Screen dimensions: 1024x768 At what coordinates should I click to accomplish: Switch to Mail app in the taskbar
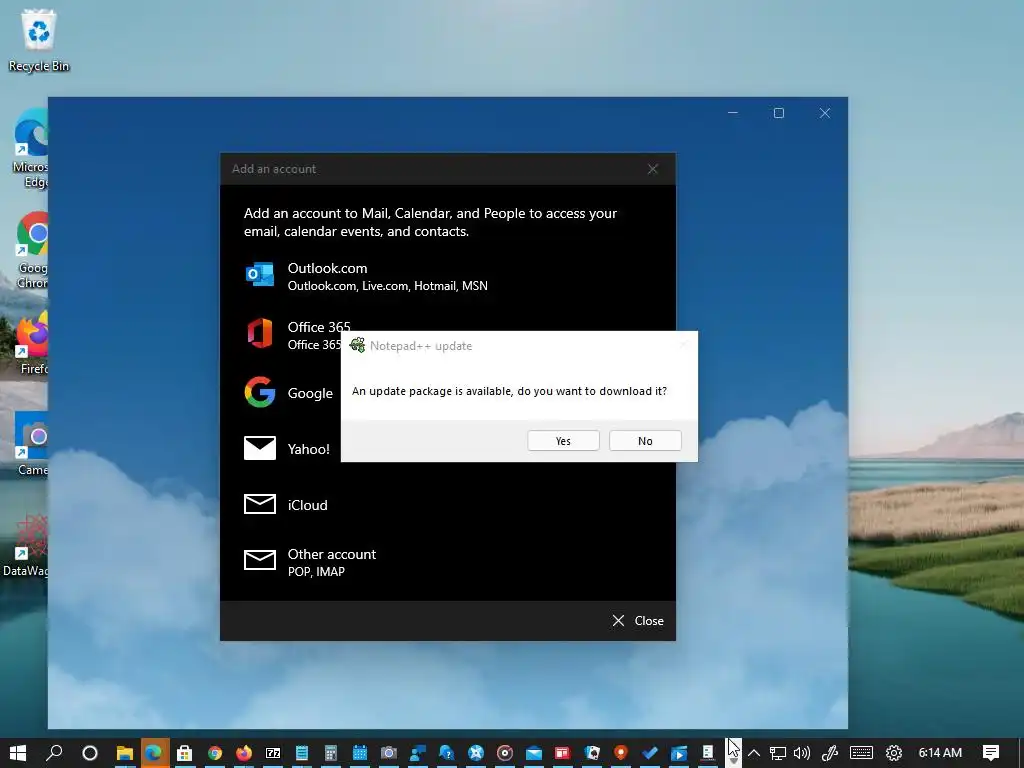click(x=534, y=753)
